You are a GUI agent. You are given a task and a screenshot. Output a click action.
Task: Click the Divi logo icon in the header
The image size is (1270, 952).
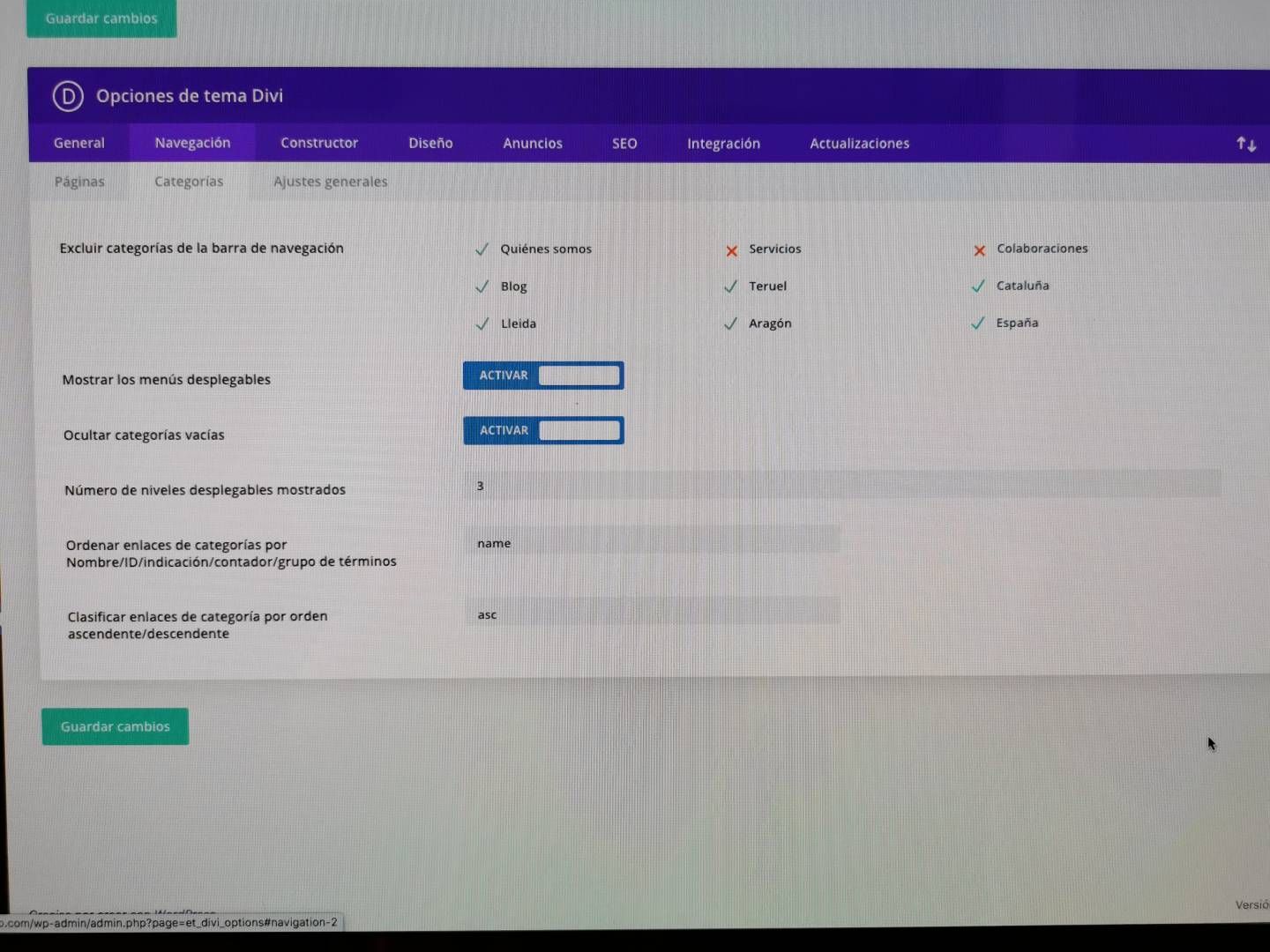tap(68, 96)
